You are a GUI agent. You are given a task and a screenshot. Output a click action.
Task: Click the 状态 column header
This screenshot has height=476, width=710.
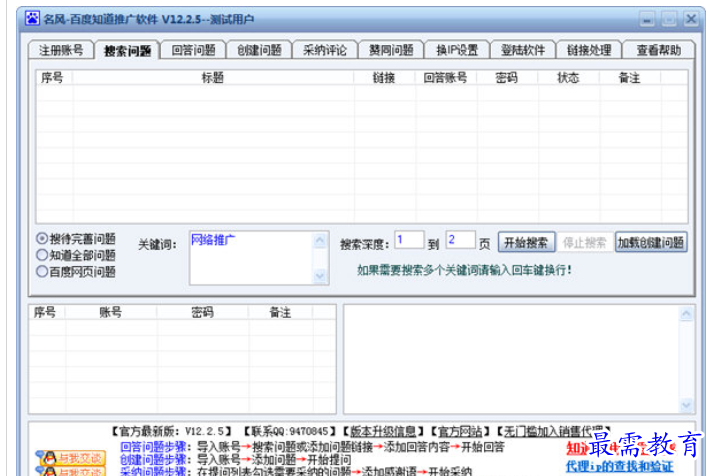(568, 78)
